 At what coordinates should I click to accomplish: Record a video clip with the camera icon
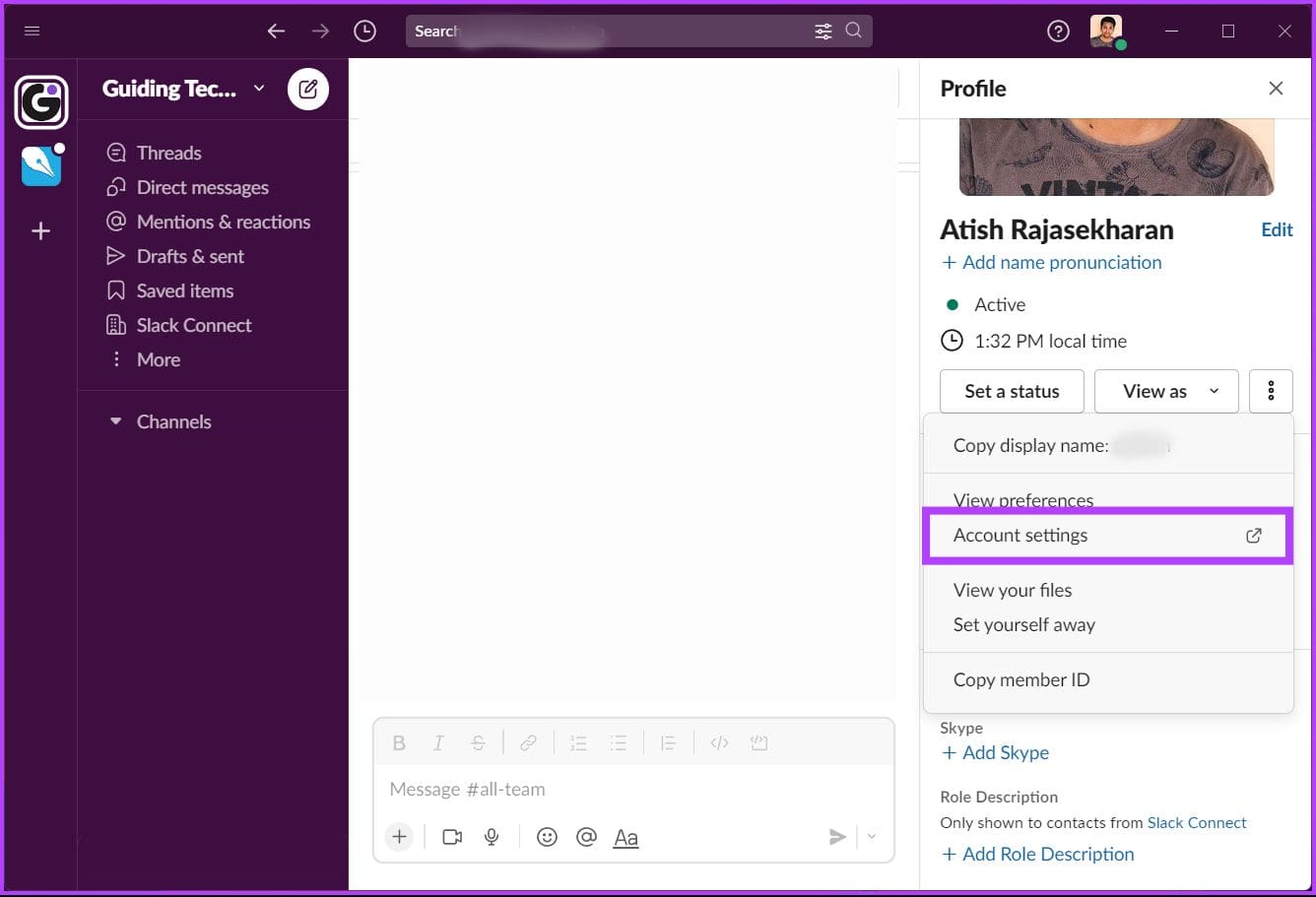point(452,837)
